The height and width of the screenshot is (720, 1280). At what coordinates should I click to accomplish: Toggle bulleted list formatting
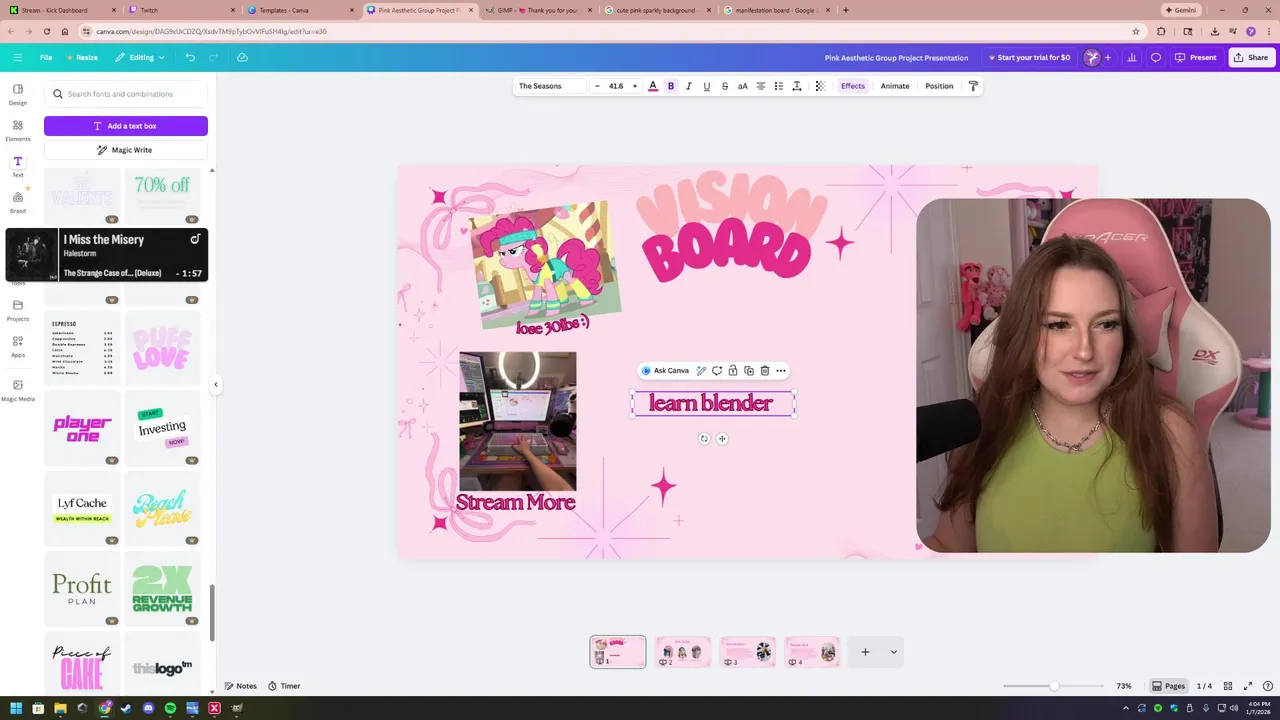(x=778, y=86)
